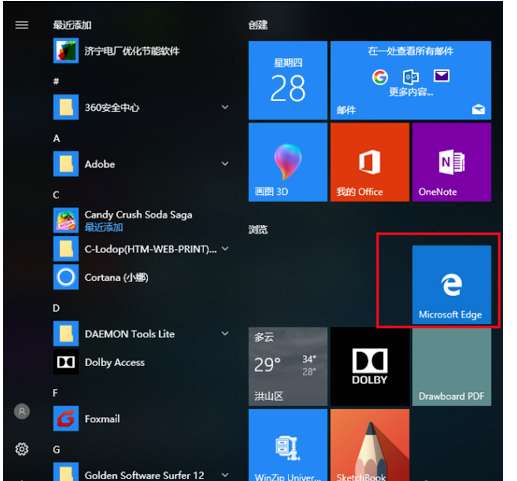Jump to letter A section header
Screen dimensions: 517x481
click(x=57, y=138)
